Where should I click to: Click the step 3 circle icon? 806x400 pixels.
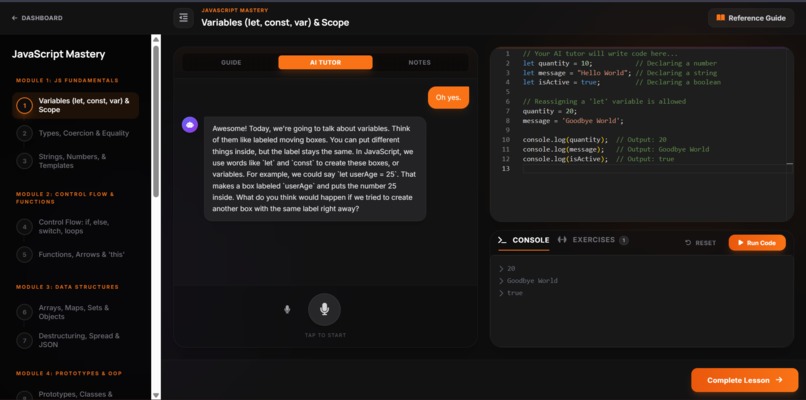[24, 161]
